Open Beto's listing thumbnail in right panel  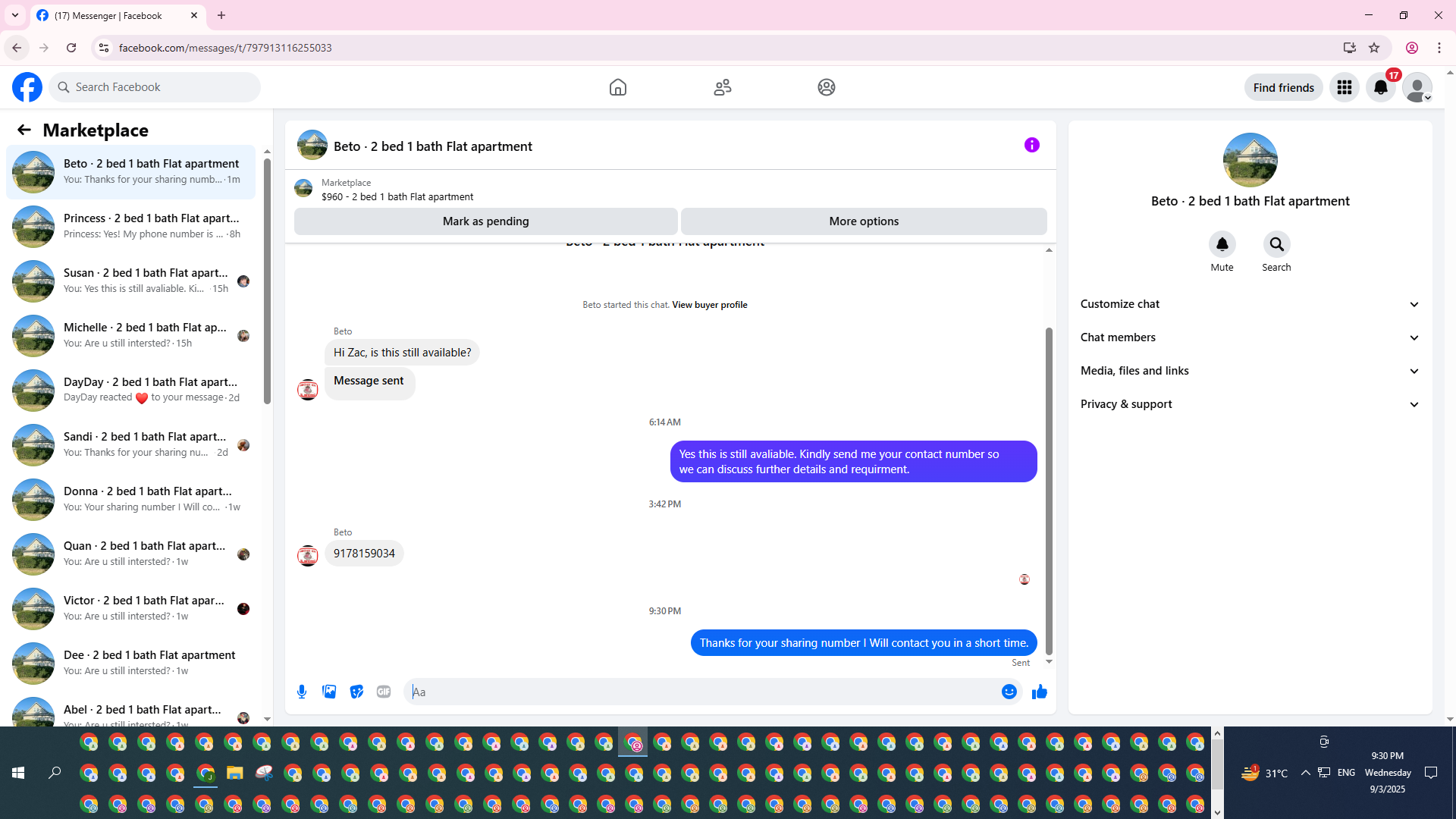tap(1250, 160)
